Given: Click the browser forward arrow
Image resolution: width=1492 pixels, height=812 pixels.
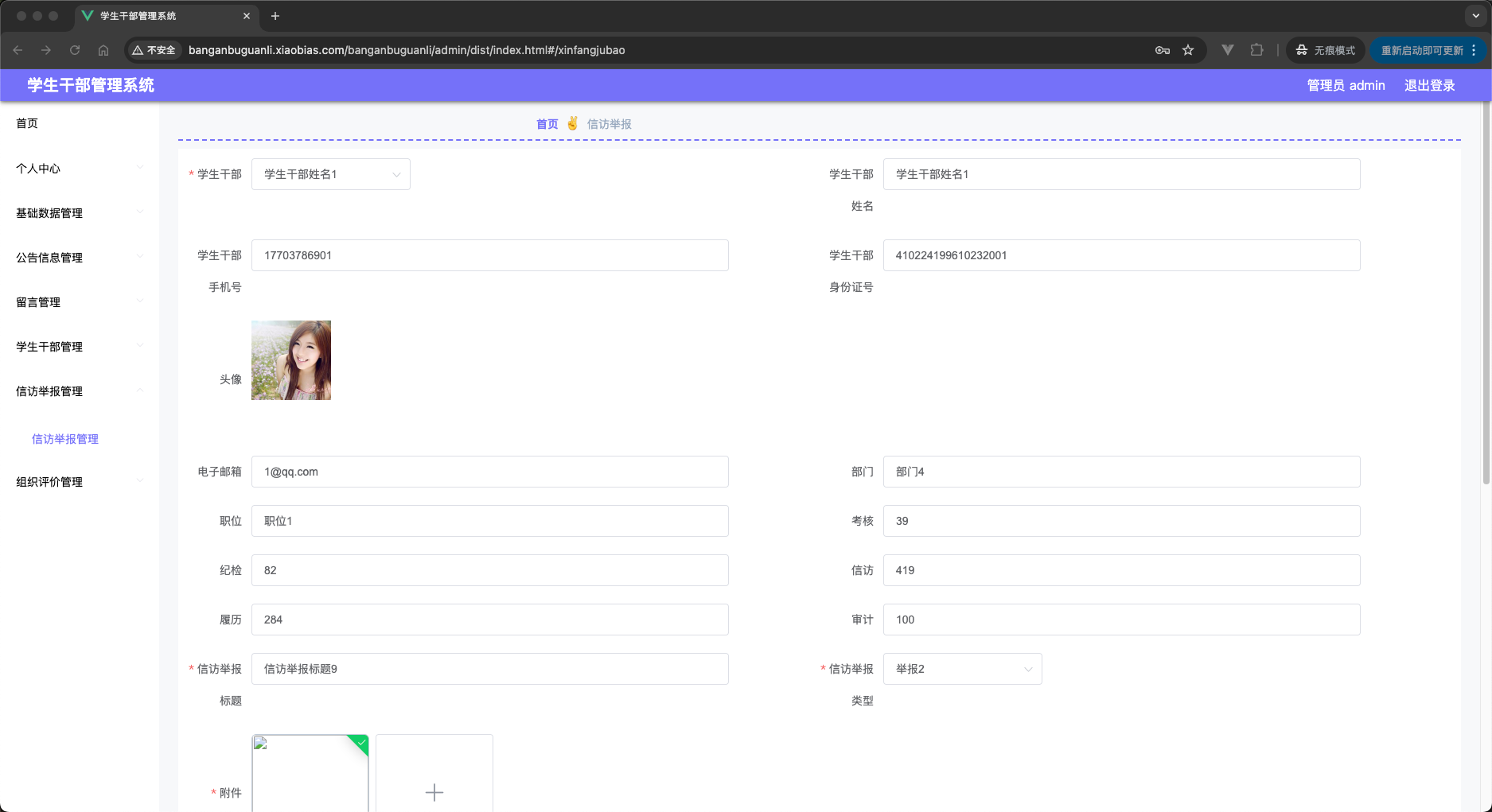Looking at the screenshot, I should pyautogui.click(x=46, y=50).
